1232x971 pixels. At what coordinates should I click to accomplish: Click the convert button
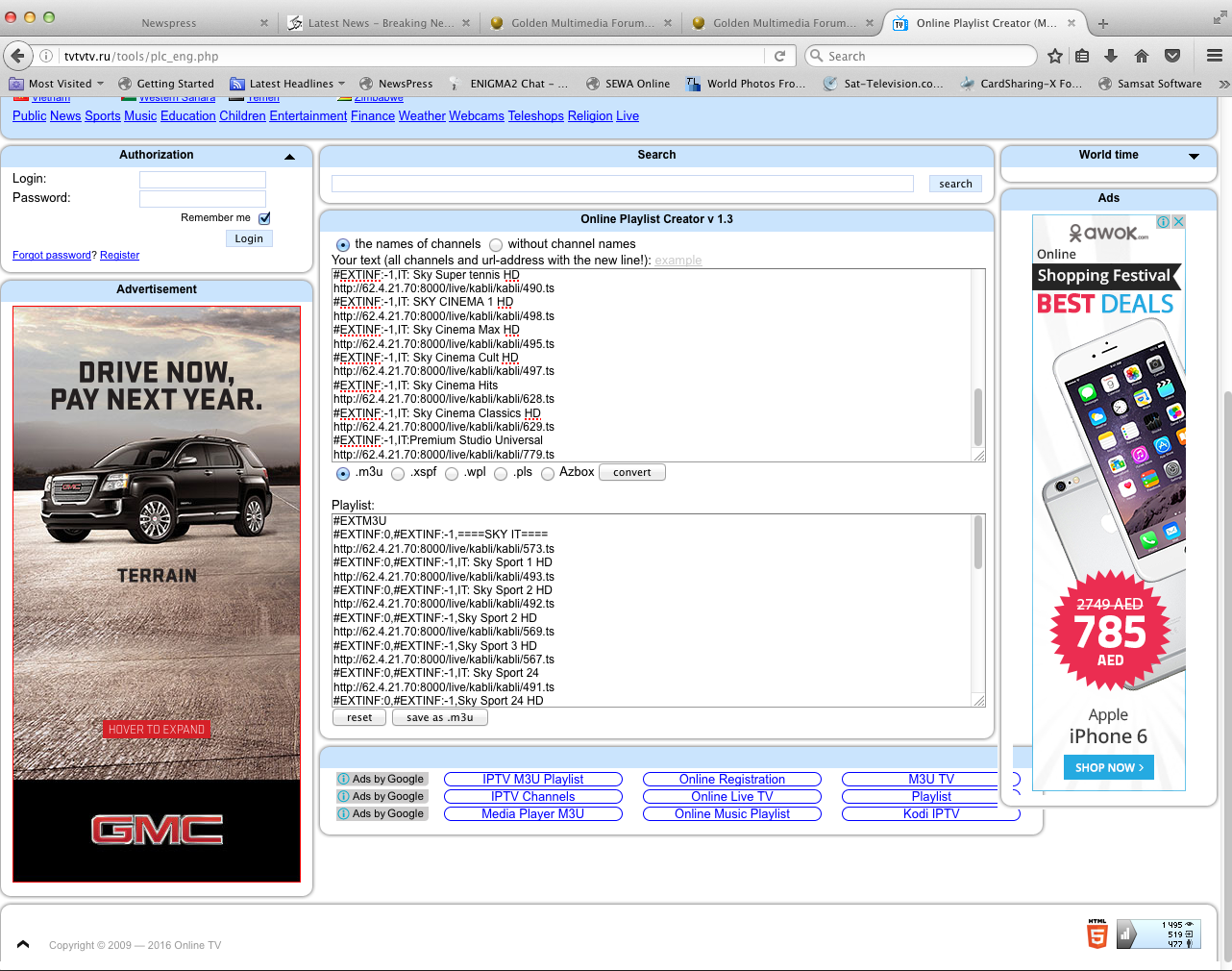[632, 472]
